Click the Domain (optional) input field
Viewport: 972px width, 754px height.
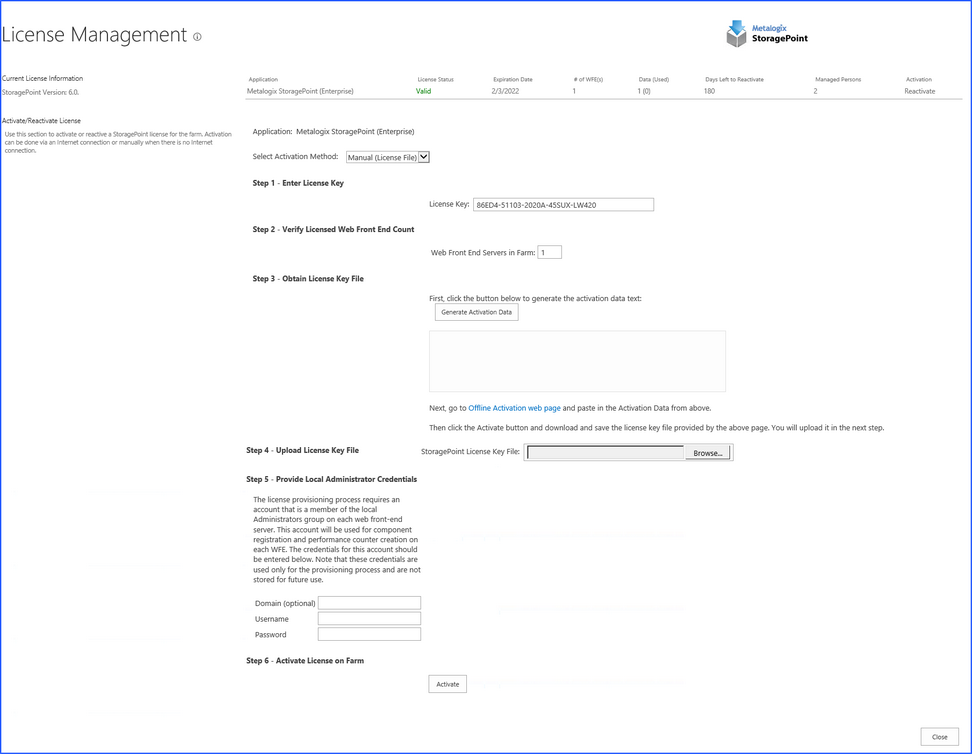369,603
